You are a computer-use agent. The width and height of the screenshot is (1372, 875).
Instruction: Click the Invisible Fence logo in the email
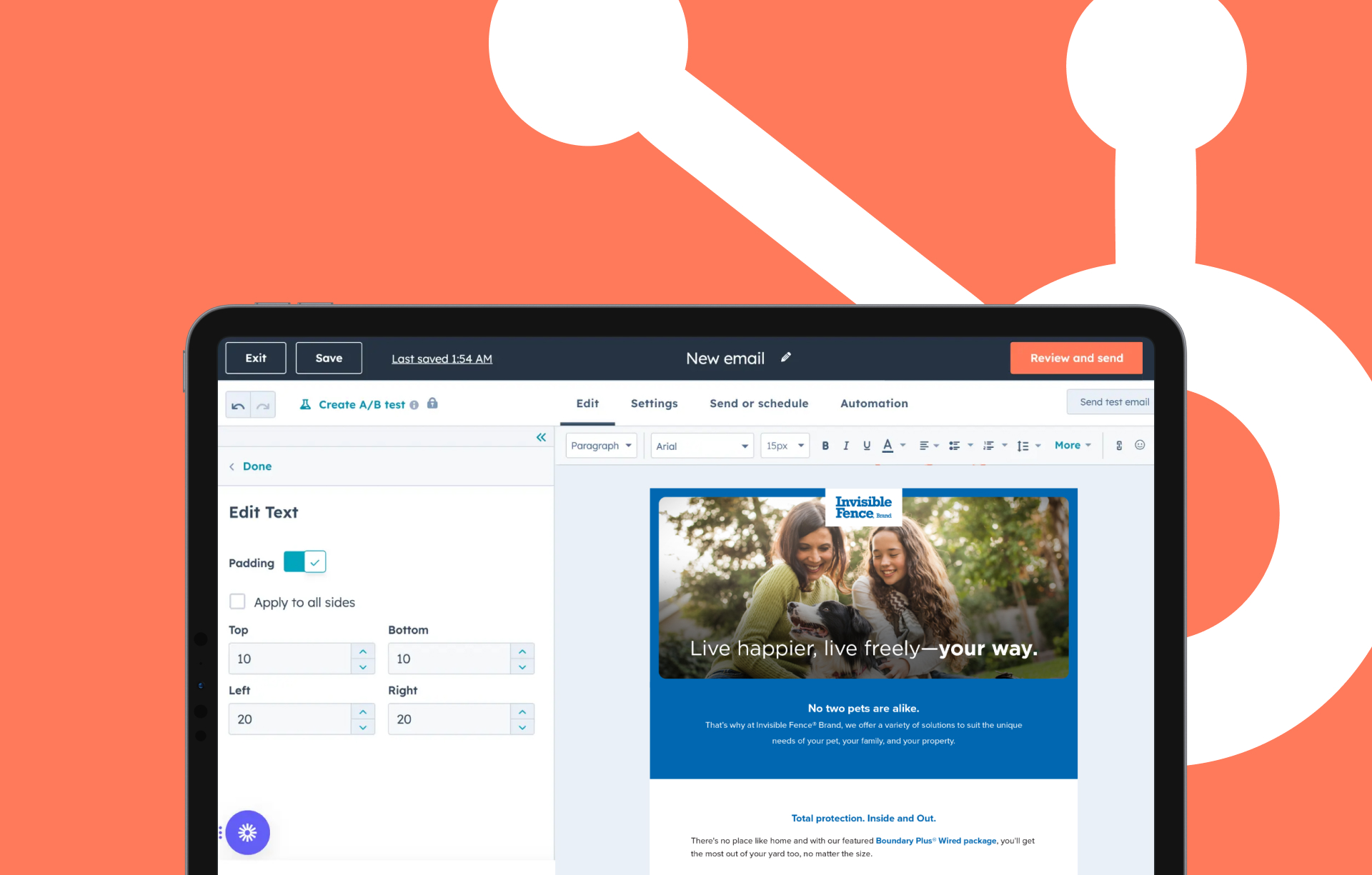[863, 507]
